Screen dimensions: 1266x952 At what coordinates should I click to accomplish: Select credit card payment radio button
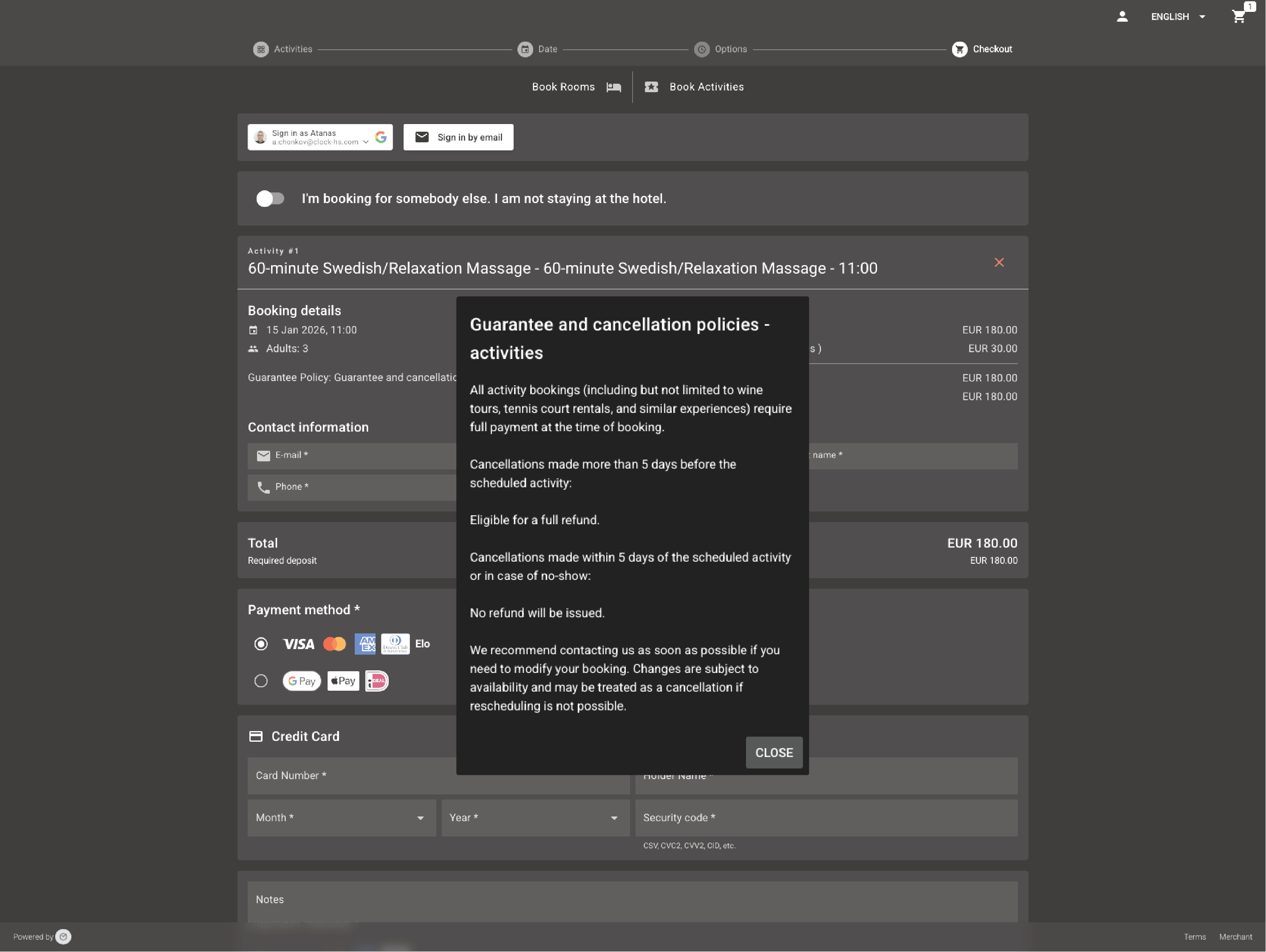point(261,644)
